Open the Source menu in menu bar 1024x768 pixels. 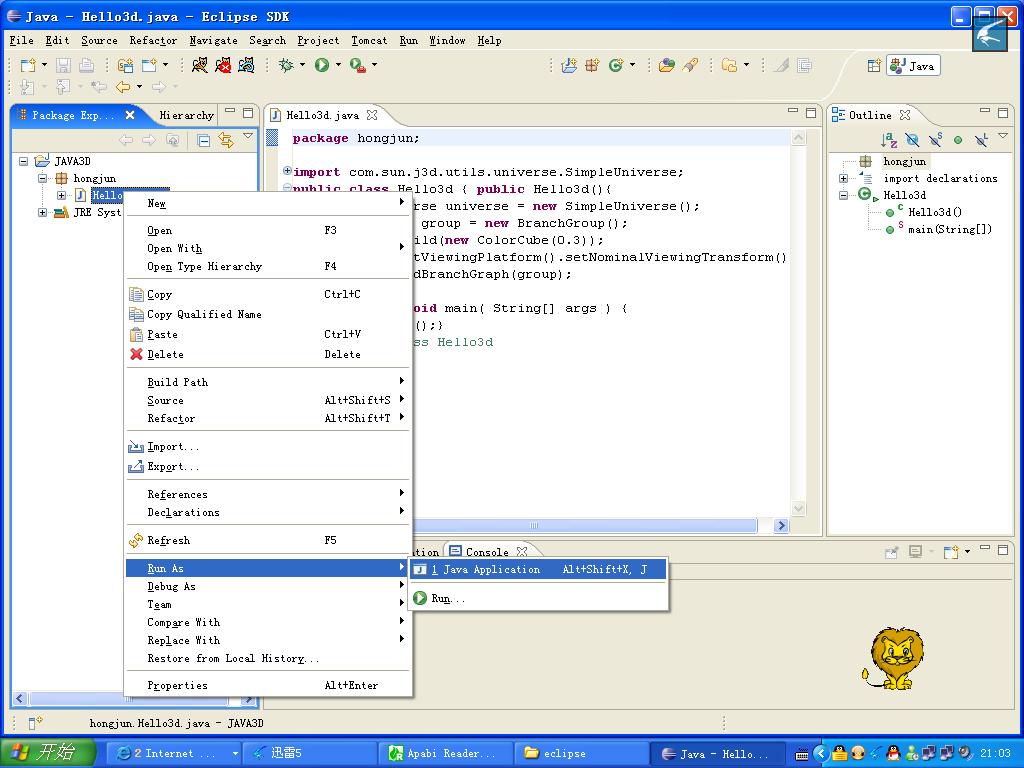pyautogui.click(x=99, y=40)
